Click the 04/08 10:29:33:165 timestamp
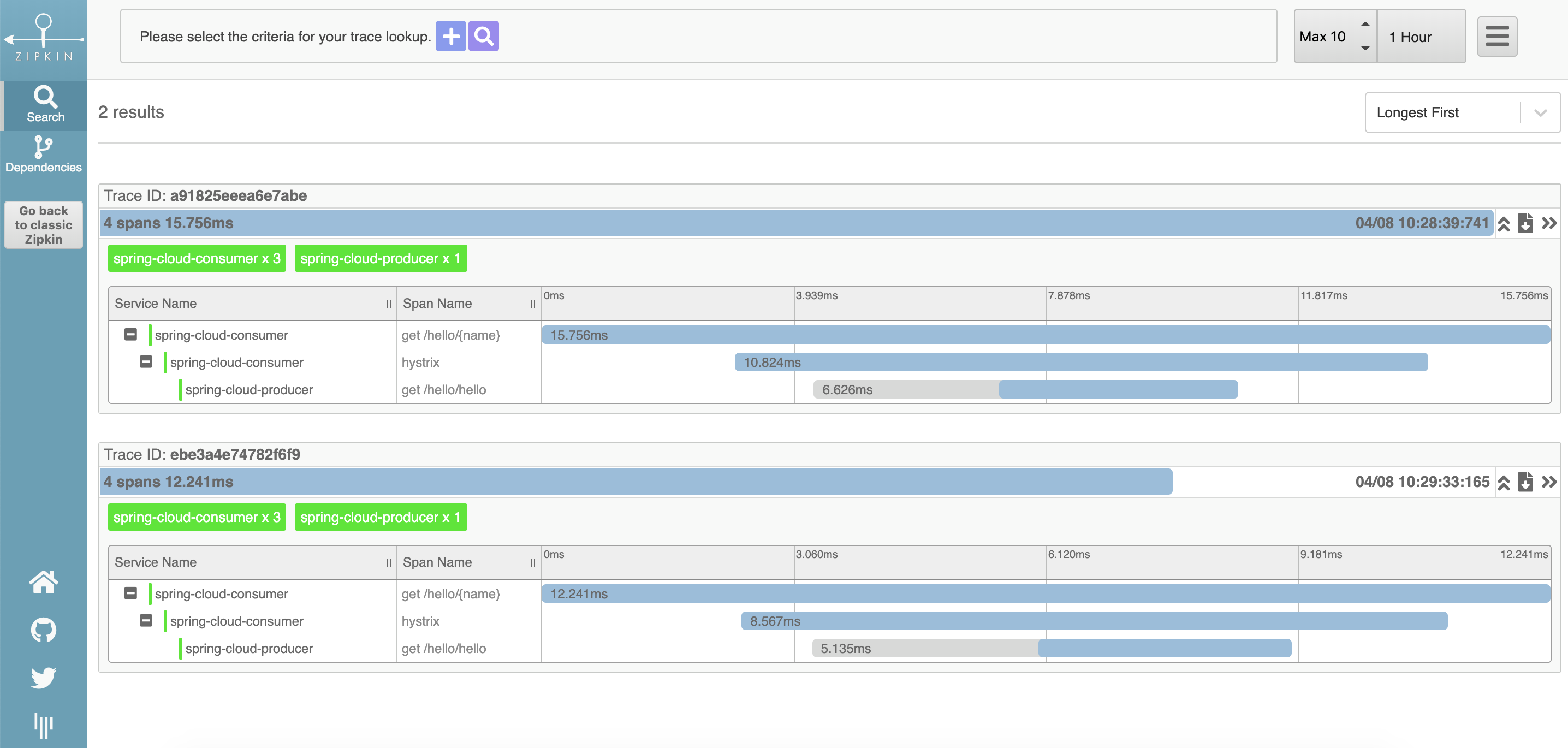The height and width of the screenshot is (748, 1568). (1423, 482)
